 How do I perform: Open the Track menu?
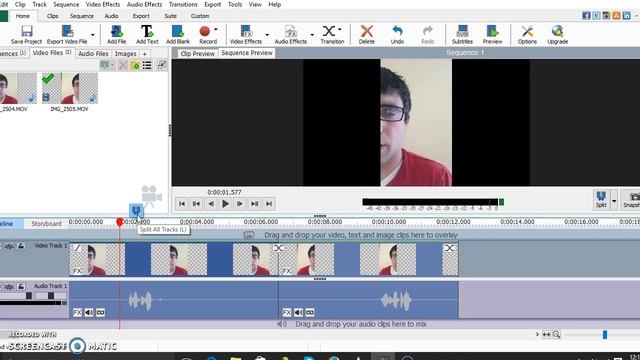(x=40, y=4)
